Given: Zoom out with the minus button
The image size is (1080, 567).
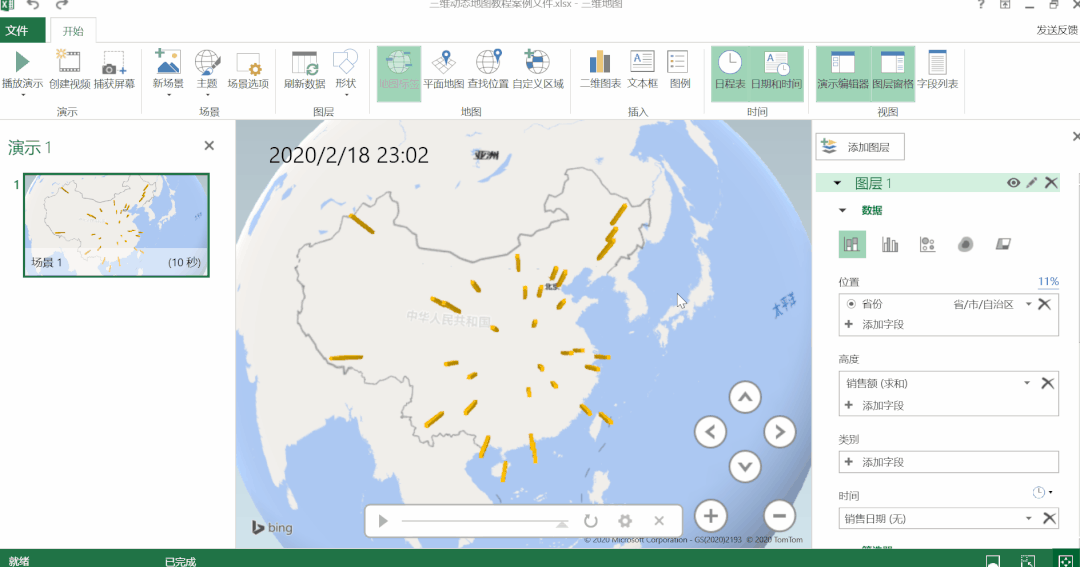Looking at the screenshot, I should coord(779,515).
